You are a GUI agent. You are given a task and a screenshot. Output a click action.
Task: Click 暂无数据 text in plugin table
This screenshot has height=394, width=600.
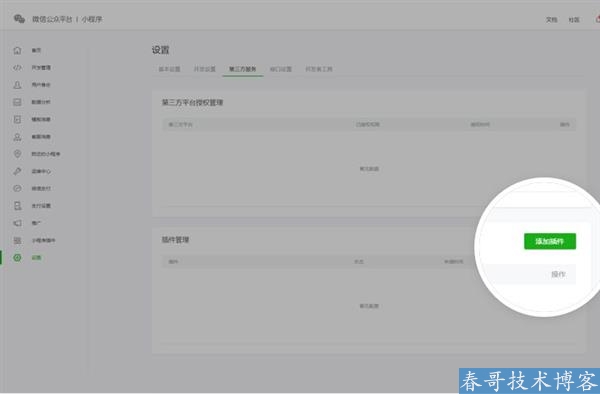pyautogui.click(x=369, y=306)
